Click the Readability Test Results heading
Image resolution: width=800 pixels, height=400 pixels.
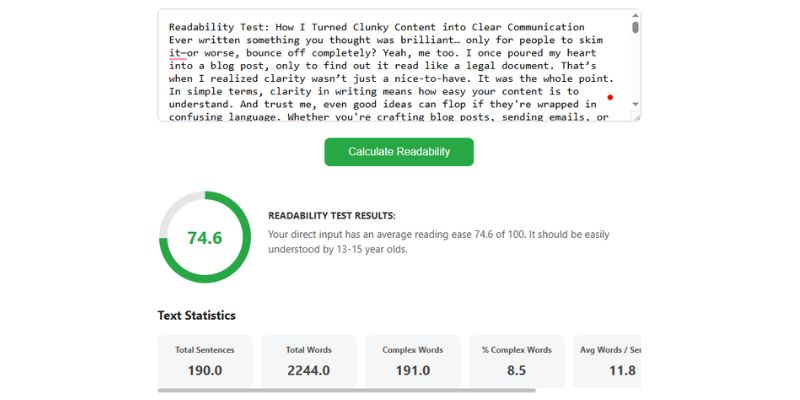(332, 216)
